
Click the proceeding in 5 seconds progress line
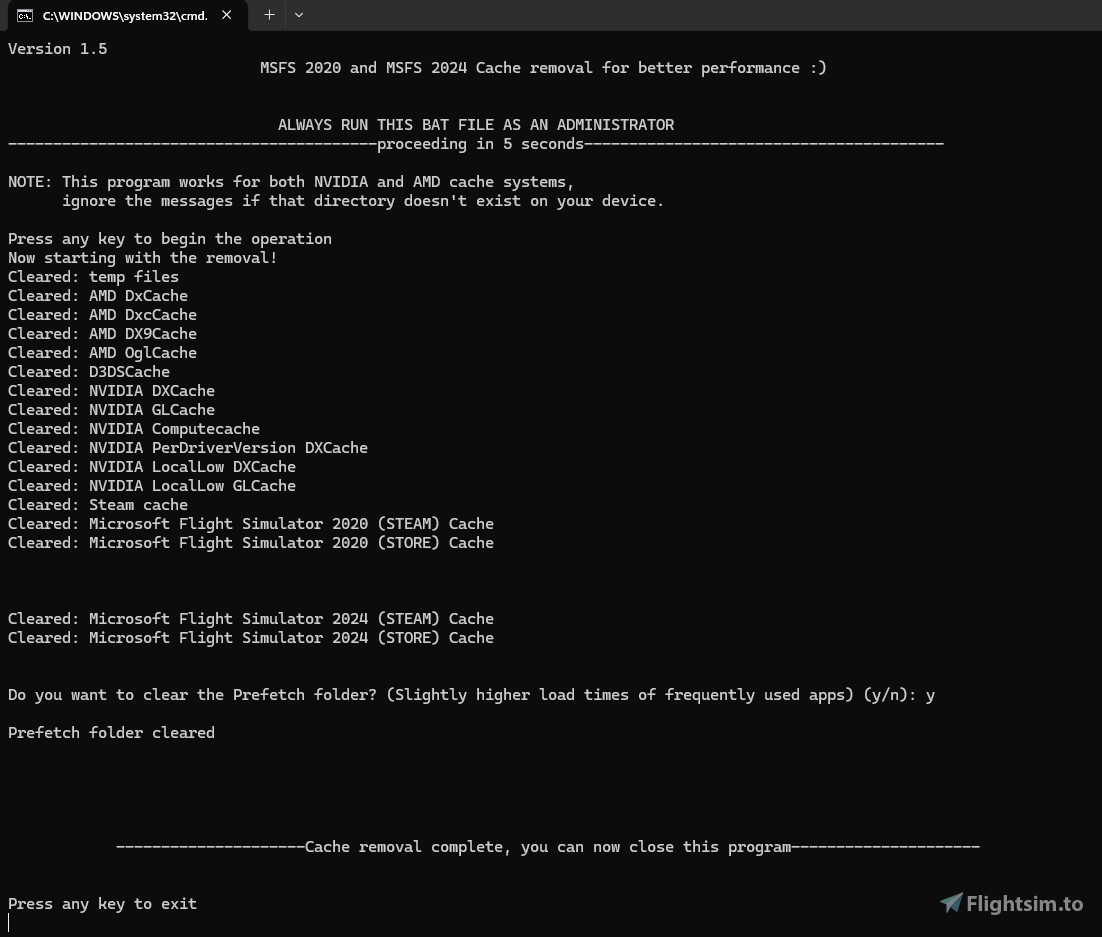click(476, 143)
